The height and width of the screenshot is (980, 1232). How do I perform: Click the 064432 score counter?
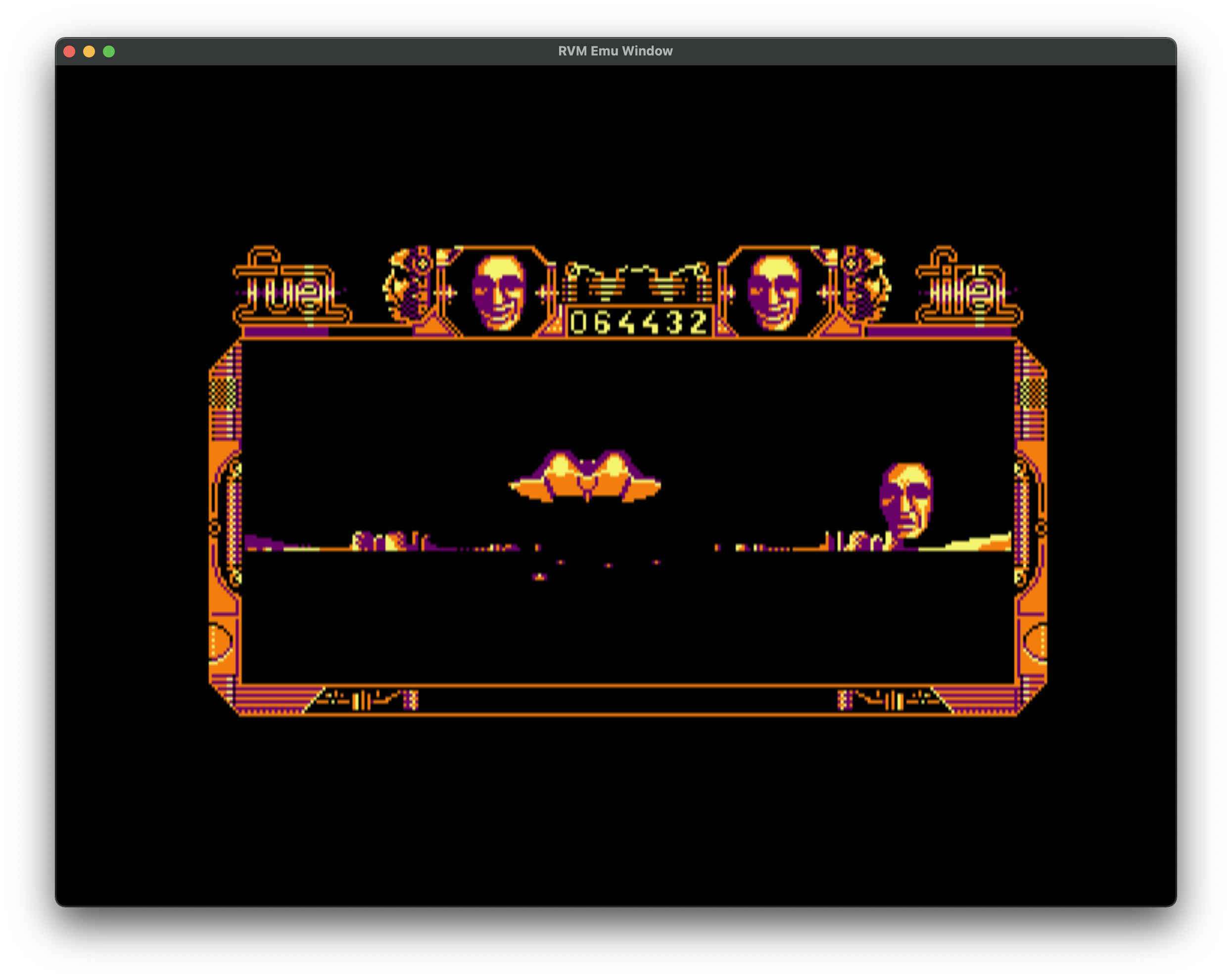(x=639, y=323)
